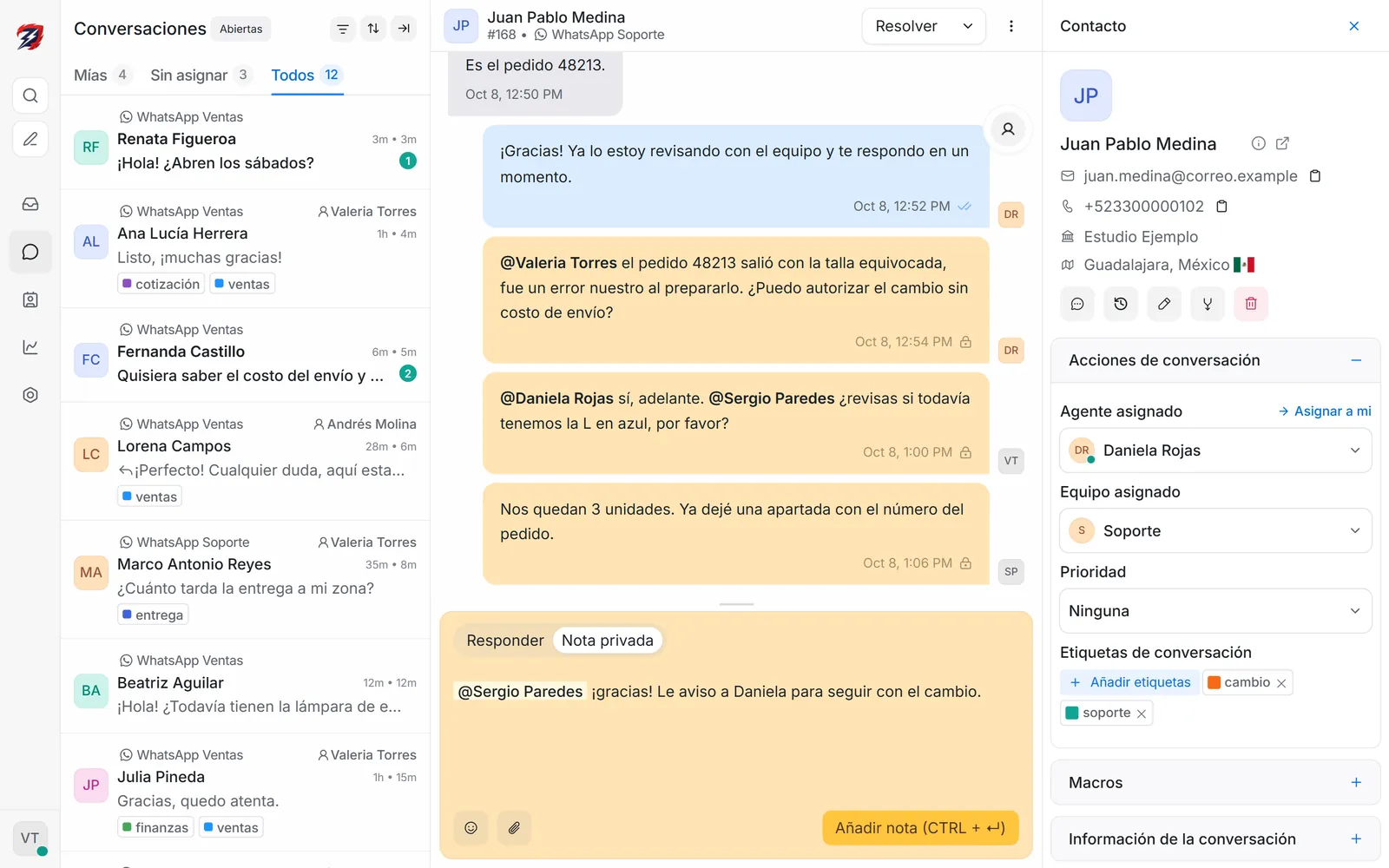Viewport: 1389px width, 868px height.
Task: Click the sort conversations arrows icon
Action: pos(373,29)
